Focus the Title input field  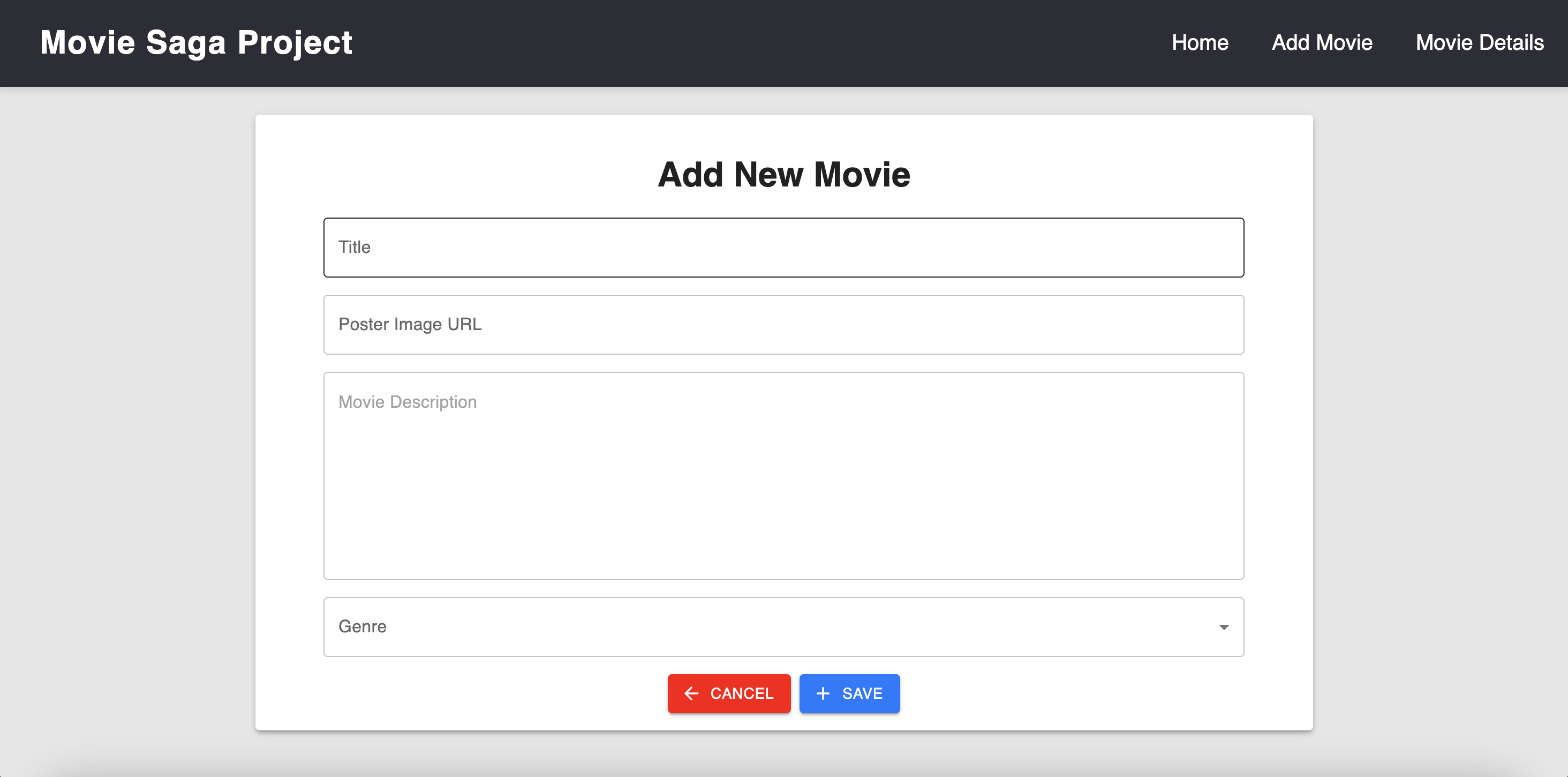(783, 247)
